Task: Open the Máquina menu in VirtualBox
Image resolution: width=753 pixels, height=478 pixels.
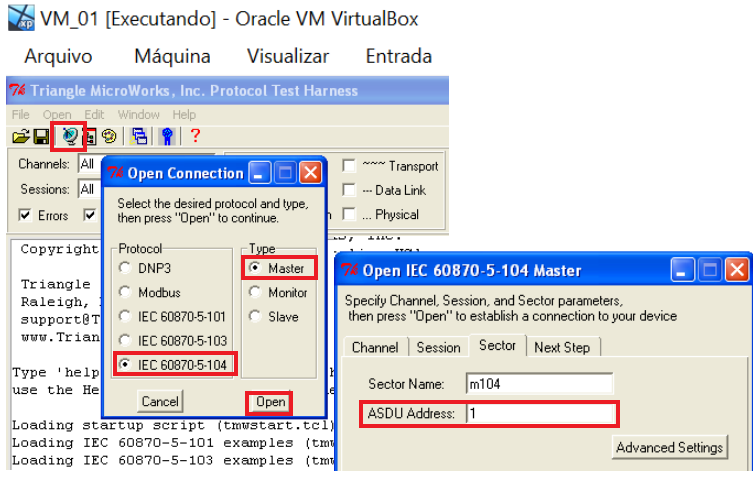Action: tap(172, 56)
